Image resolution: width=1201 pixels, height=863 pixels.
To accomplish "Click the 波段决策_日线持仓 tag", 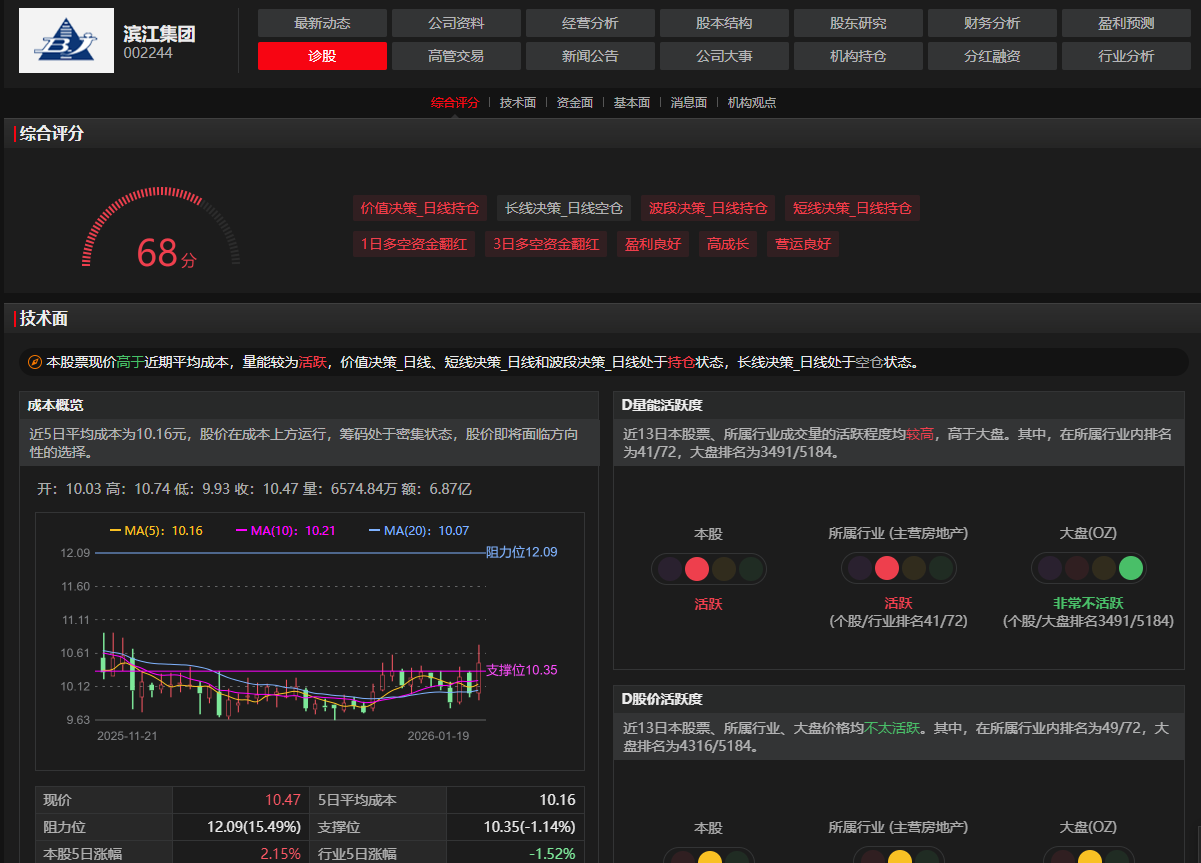I will [x=708, y=208].
